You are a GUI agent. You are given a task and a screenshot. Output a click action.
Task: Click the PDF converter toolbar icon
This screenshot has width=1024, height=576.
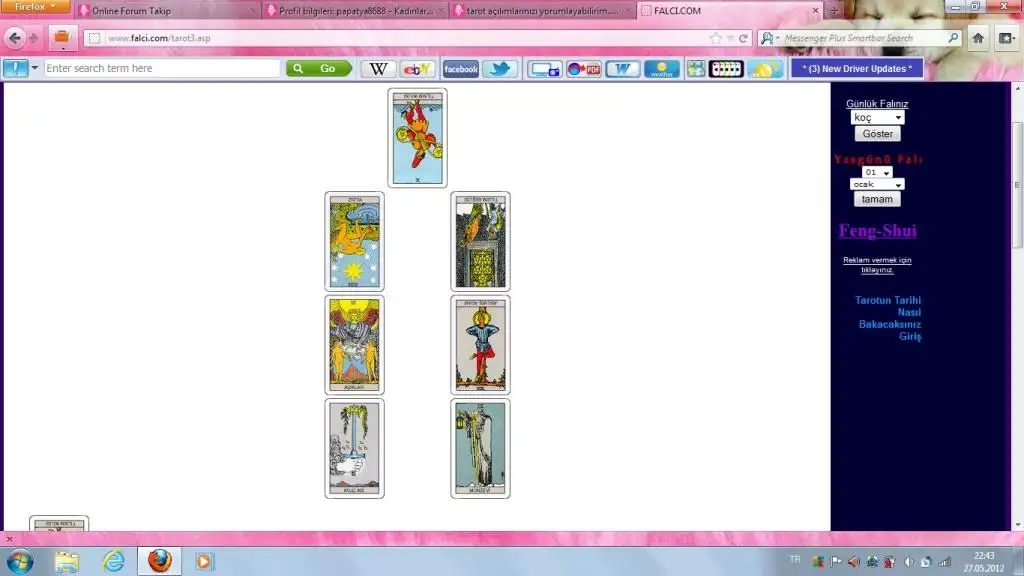pyautogui.click(x=583, y=69)
